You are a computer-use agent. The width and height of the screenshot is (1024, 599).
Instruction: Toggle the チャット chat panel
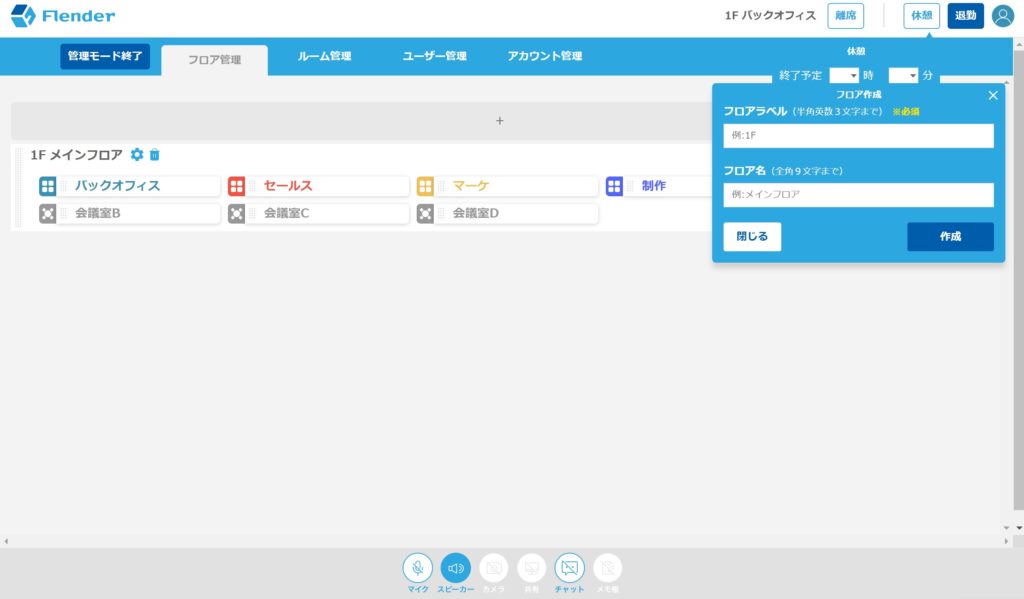click(x=569, y=570)
